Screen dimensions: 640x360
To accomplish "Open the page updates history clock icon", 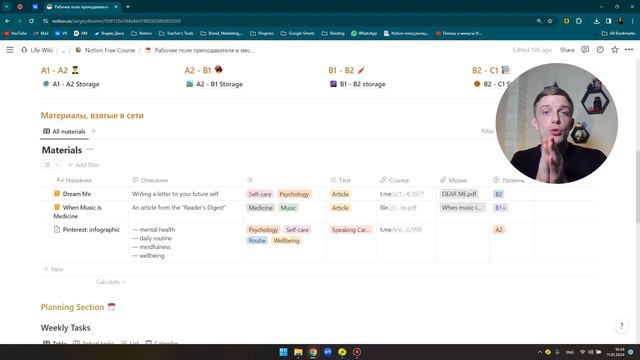I will (600, 49).
